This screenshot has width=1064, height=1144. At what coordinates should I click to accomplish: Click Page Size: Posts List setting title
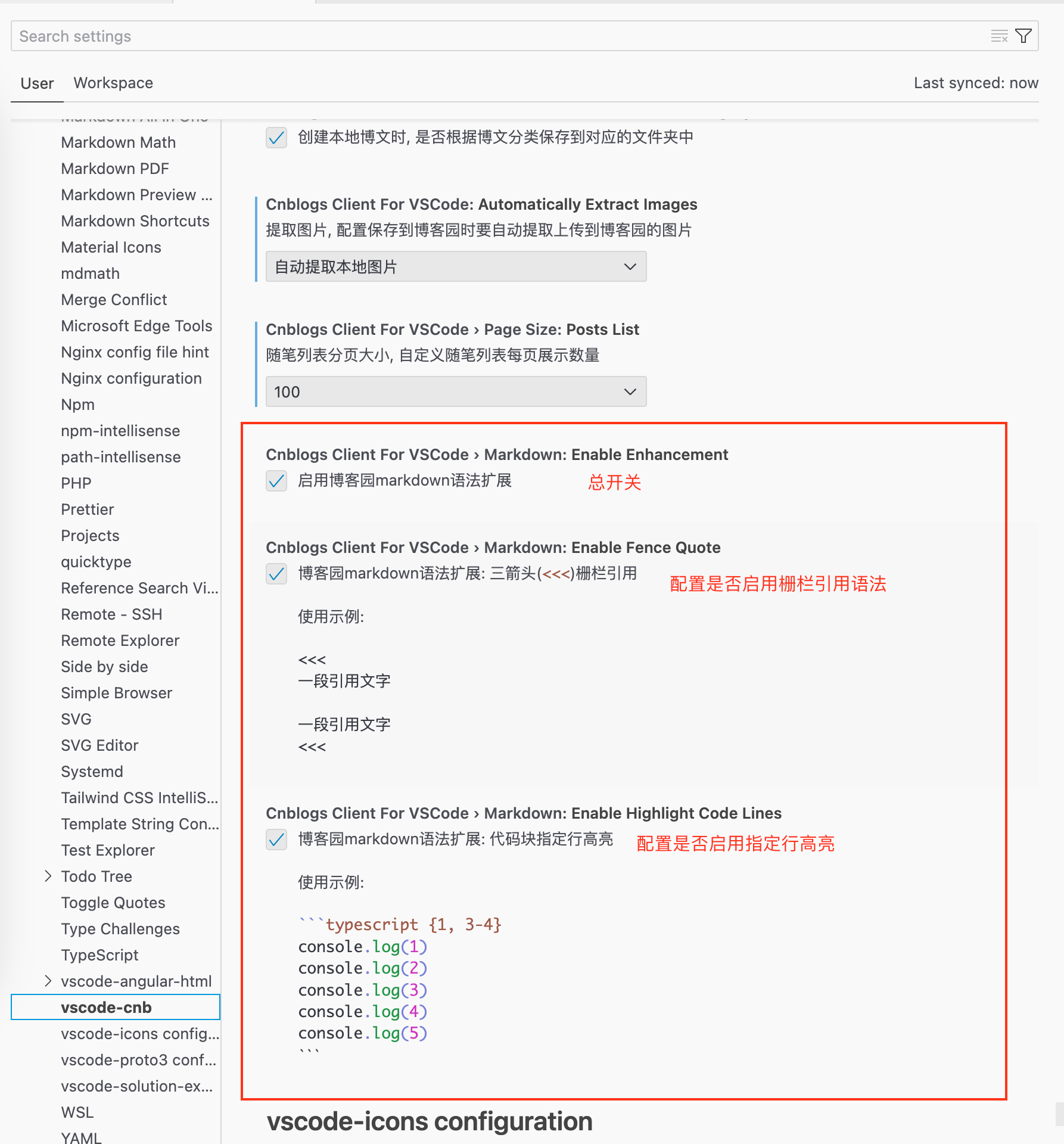(452, 329)
